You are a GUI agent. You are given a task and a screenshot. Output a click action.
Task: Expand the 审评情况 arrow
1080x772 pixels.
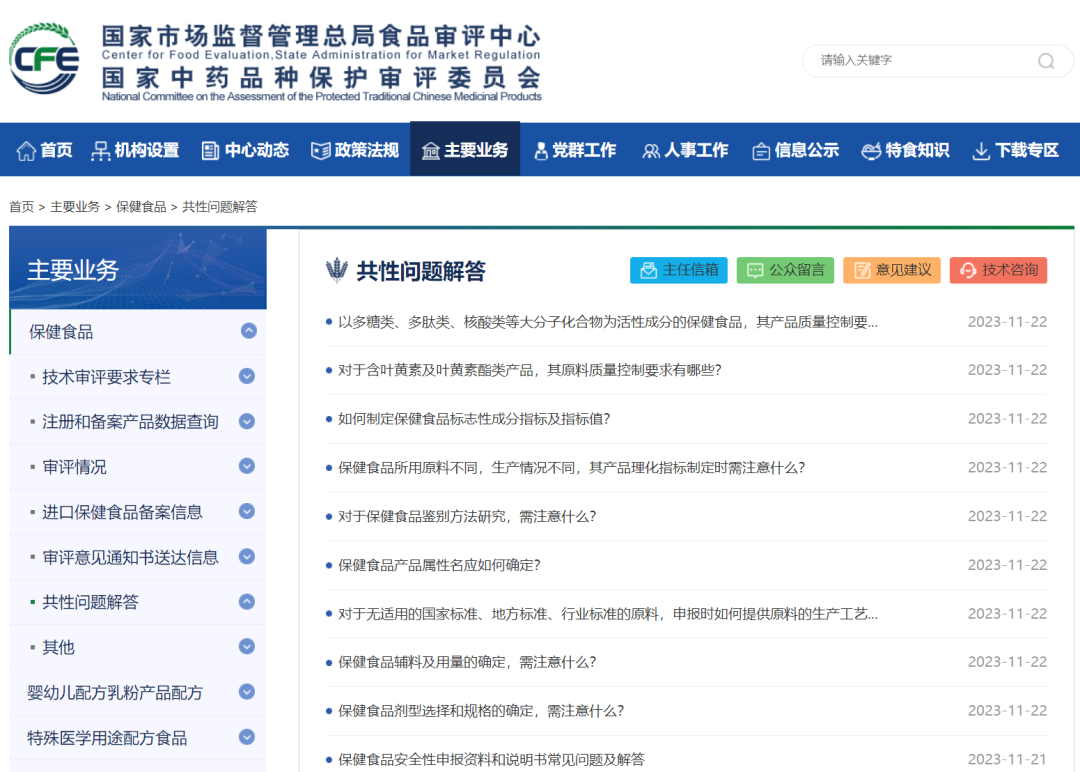coord(247,466)
